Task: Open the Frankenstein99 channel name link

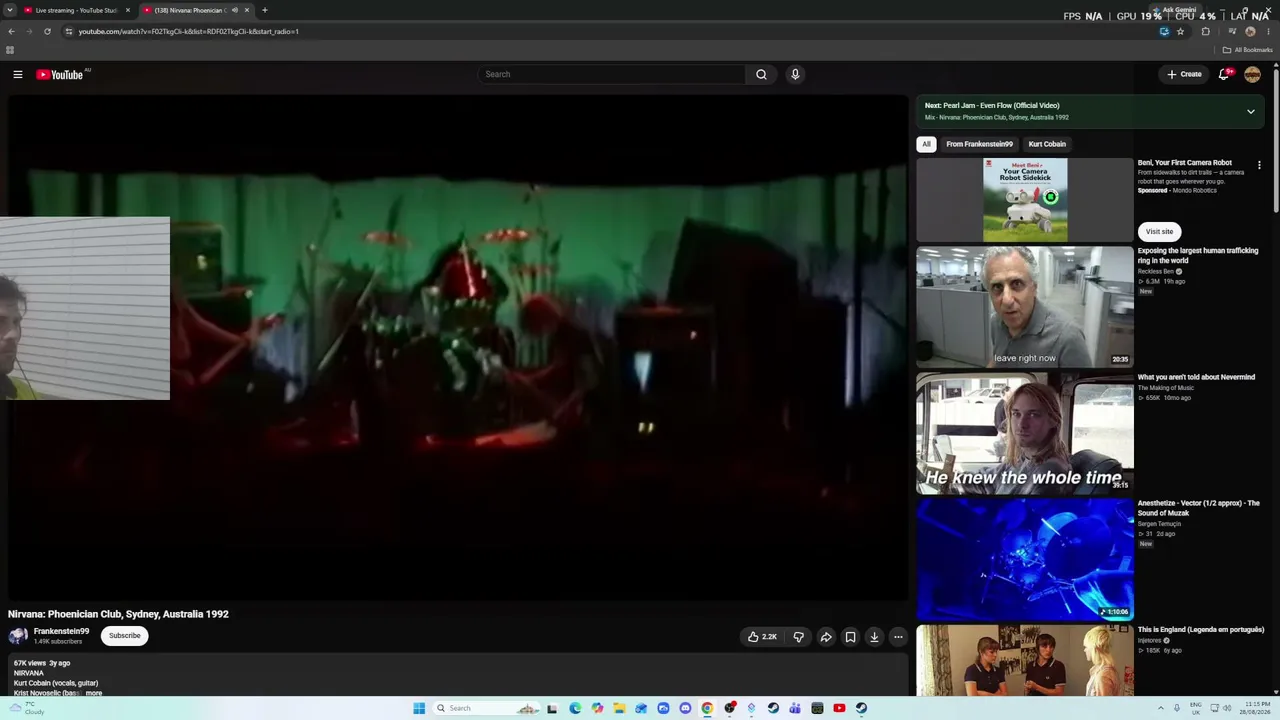Action: click(61, 631)
